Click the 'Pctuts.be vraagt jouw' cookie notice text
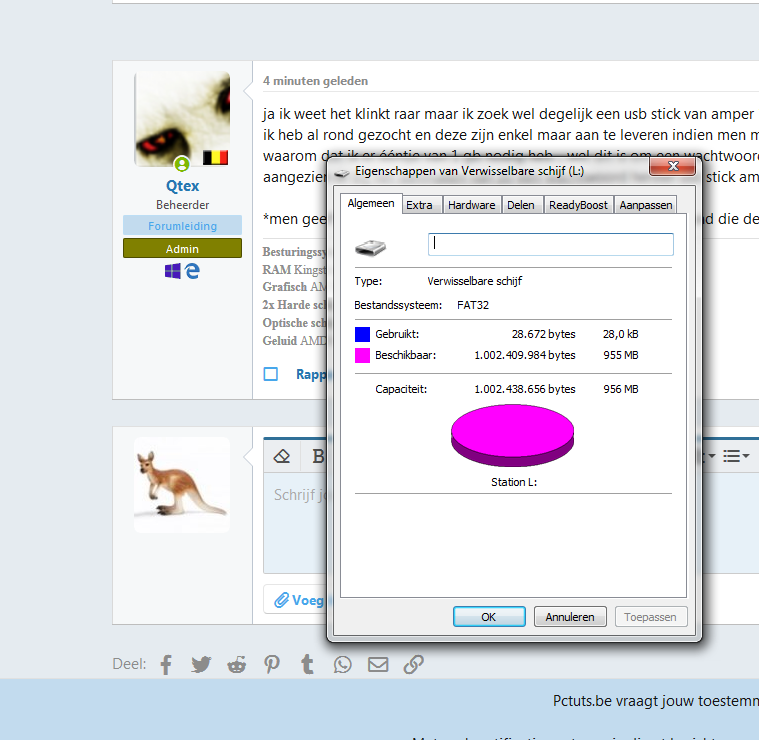The image size is (759, 740). click(x=623, y=701)
